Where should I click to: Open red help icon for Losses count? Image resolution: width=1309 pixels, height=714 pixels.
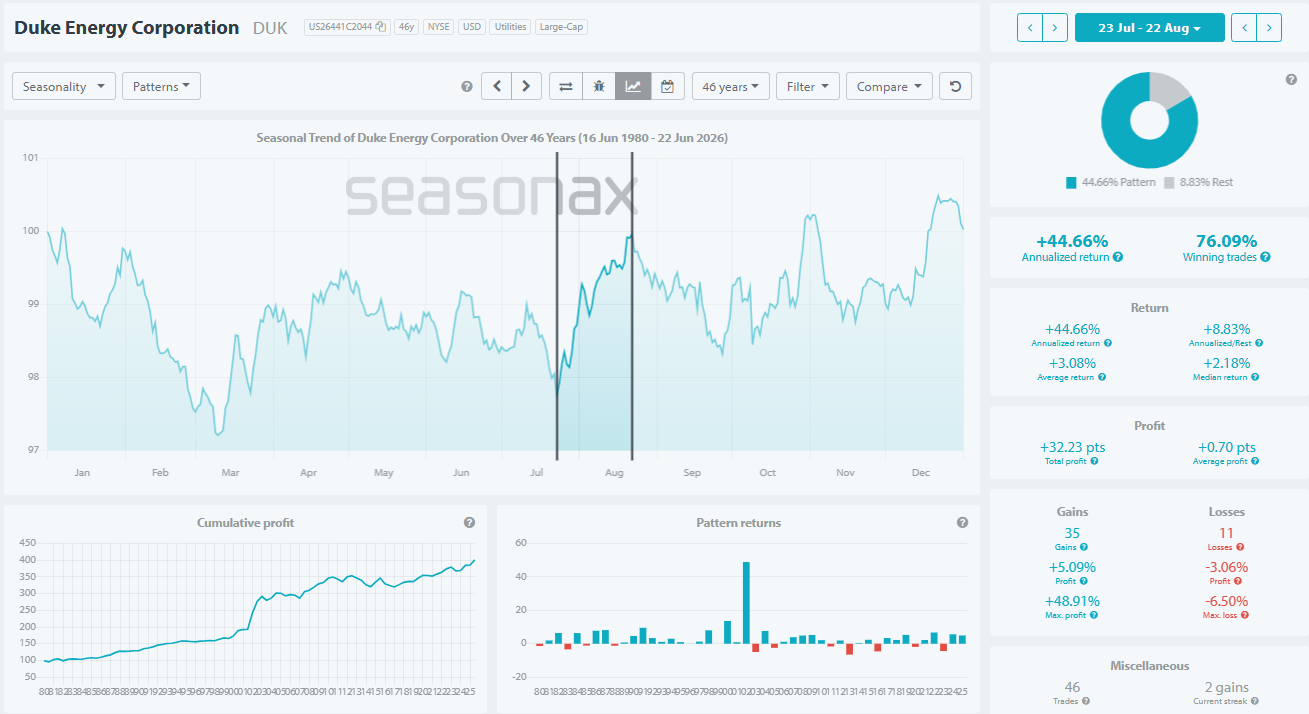(x=1240, y=547)
